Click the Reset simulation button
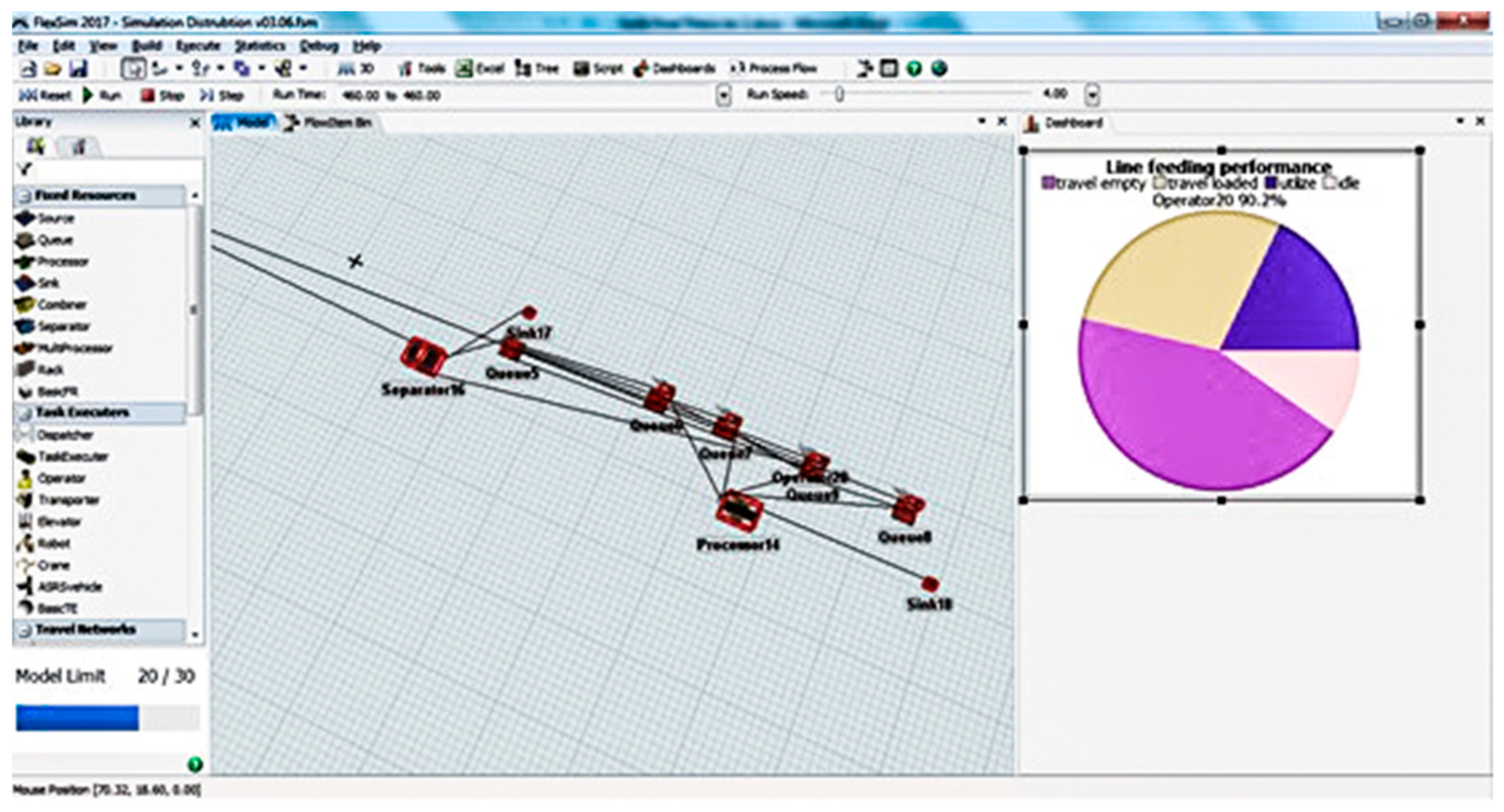The height and width of the screenshot is (812, 1504). [45, 96]
